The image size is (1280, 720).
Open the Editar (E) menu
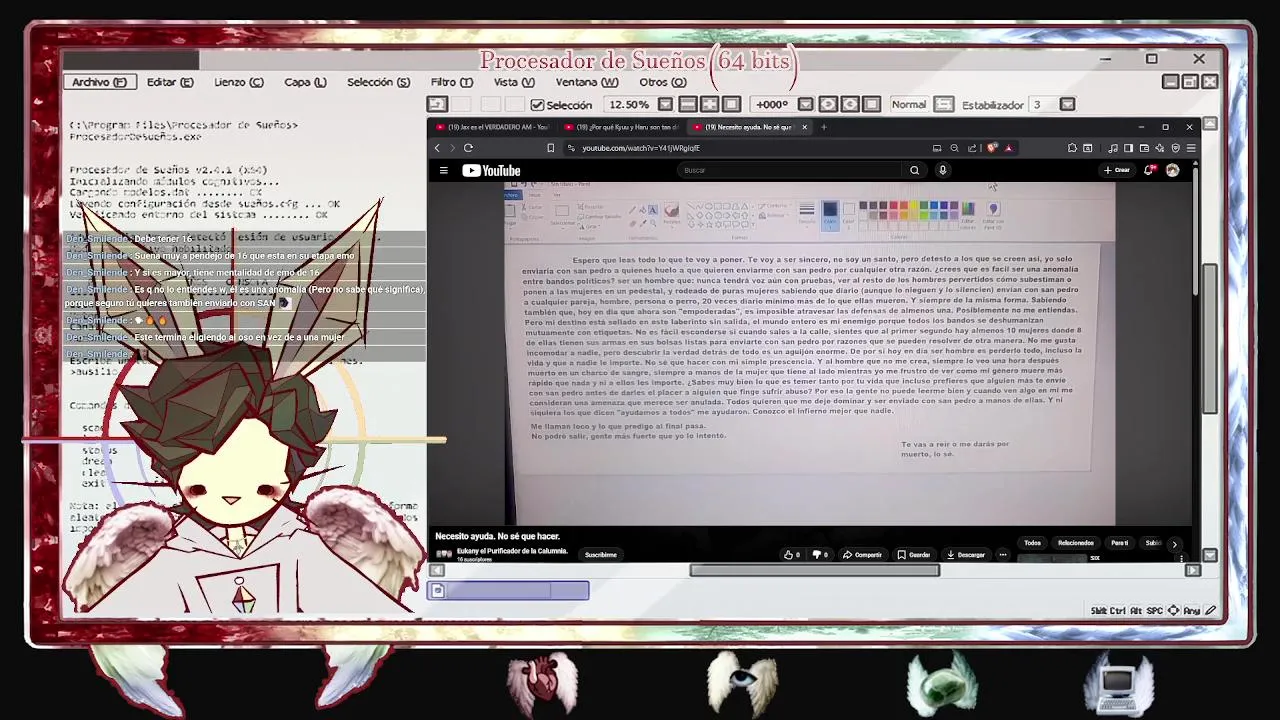pos(170,82)
